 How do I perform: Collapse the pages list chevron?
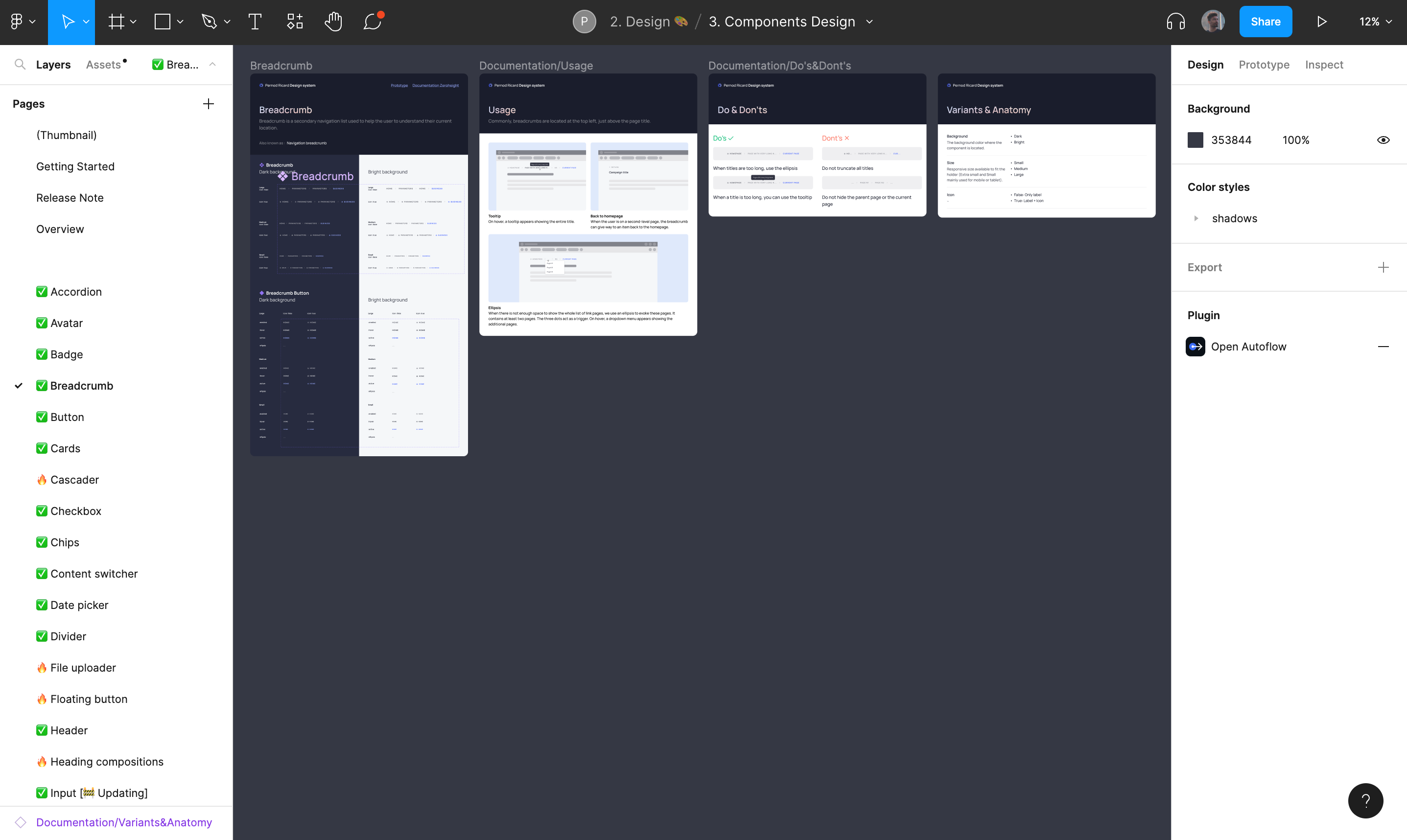point(213,65)
